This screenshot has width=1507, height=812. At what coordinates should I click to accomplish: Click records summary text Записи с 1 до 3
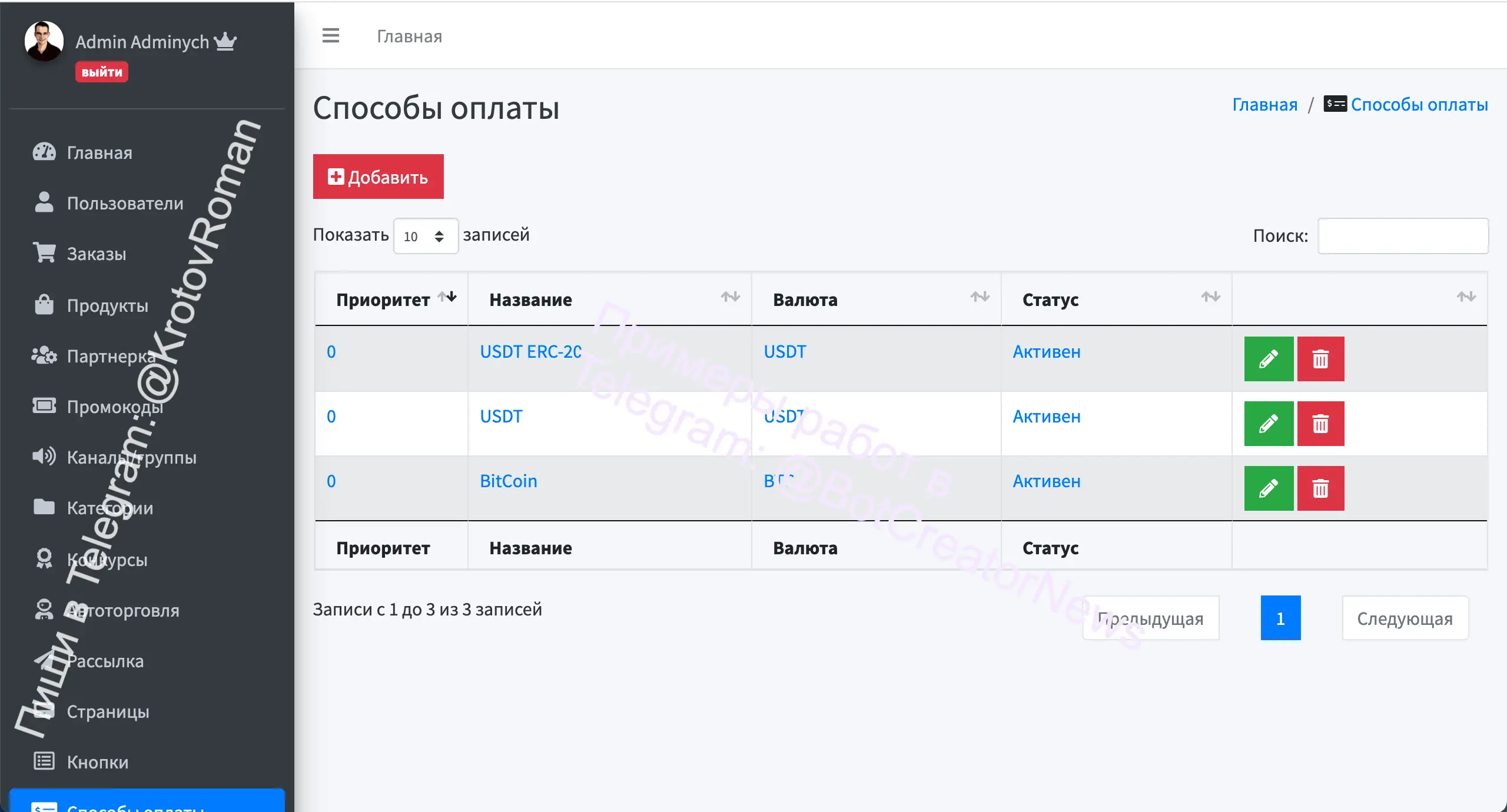pos(427,609)
